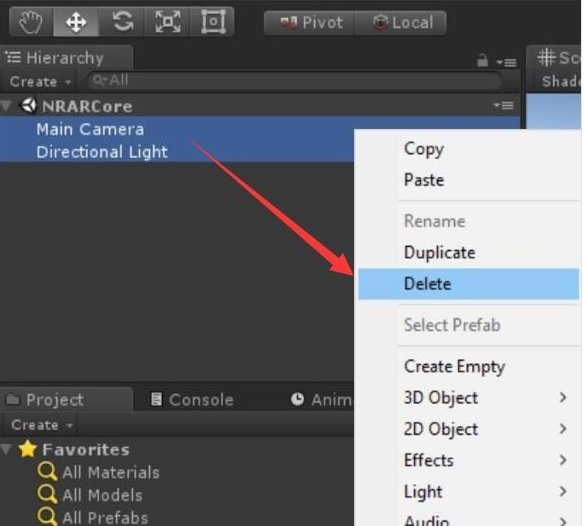Select the Rotate tool
The image size is (584, 526).
122,22
